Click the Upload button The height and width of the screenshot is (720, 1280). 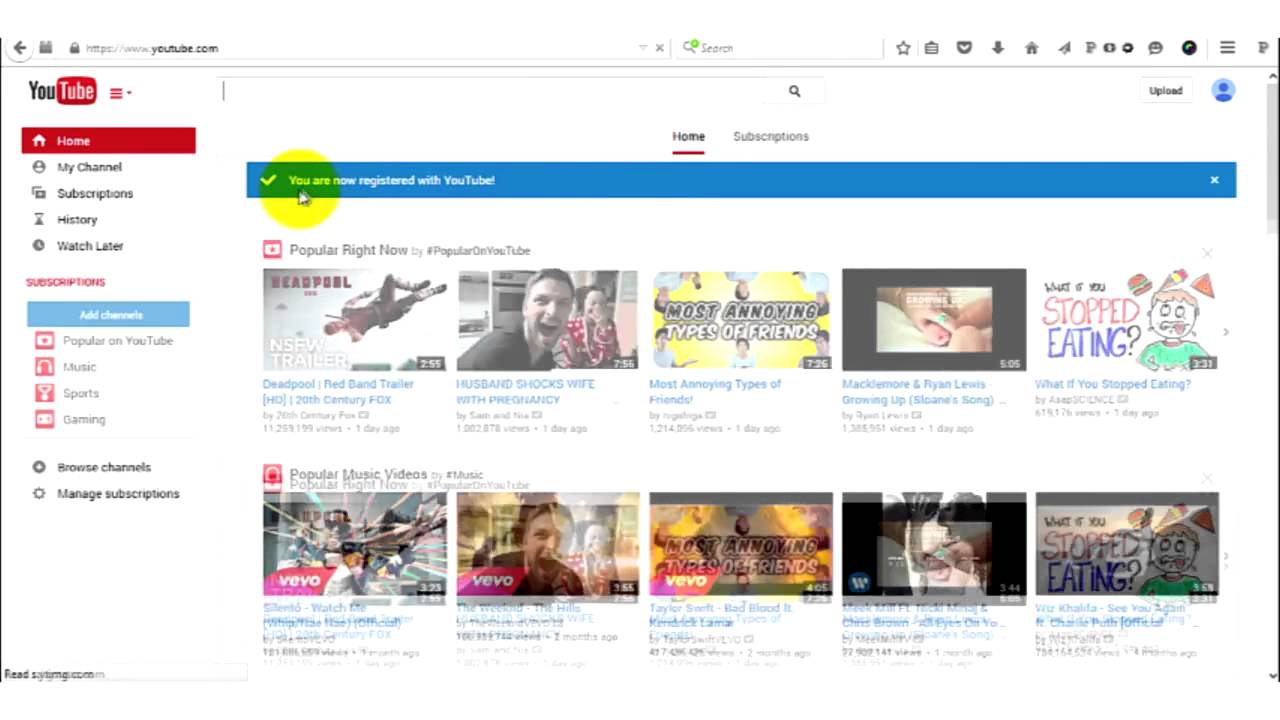pyautogui.click(x=1165, y=91)
